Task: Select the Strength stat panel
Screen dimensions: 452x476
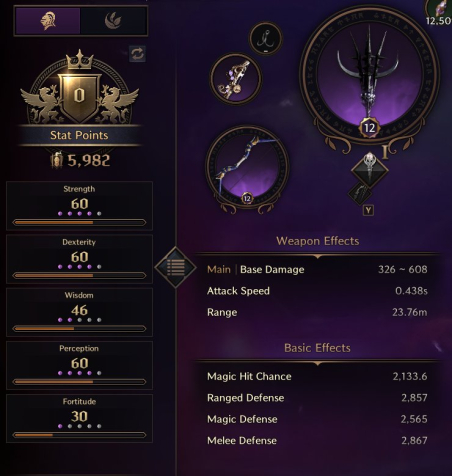Action: point(79,206)
